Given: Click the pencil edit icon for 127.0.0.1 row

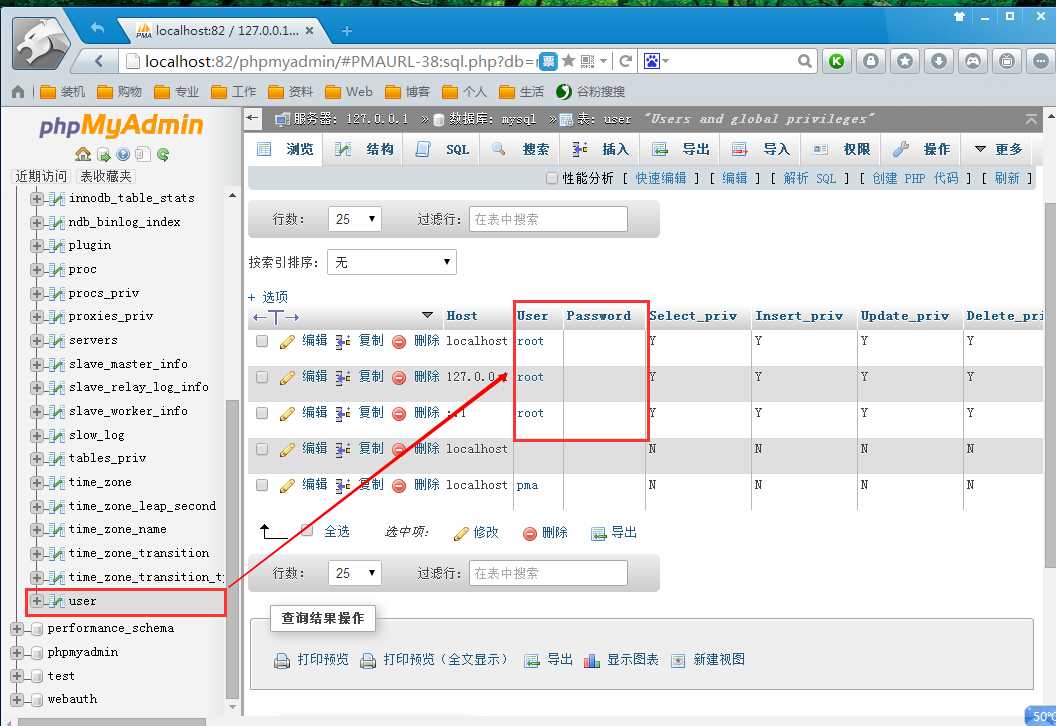Looking at the screenshot, I should pos(287,377).
